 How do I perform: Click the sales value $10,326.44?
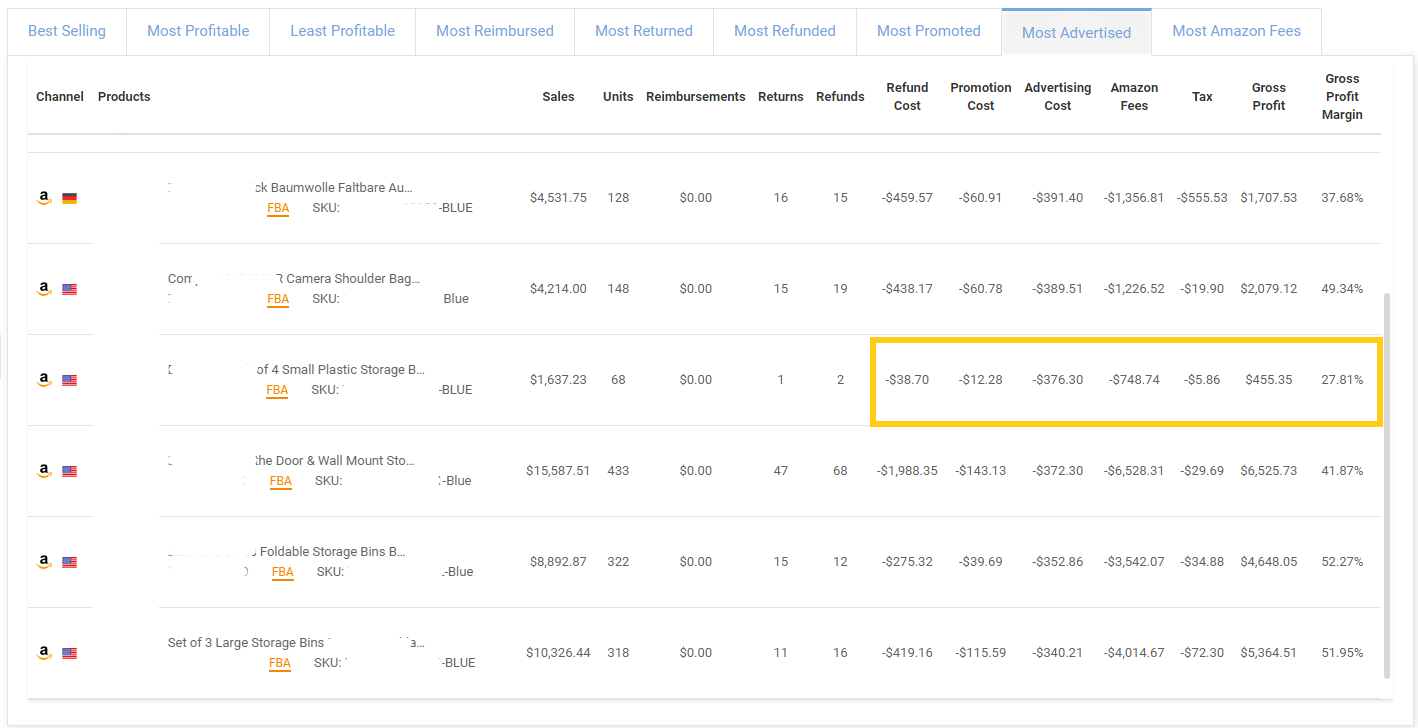(x=558, y=653)
